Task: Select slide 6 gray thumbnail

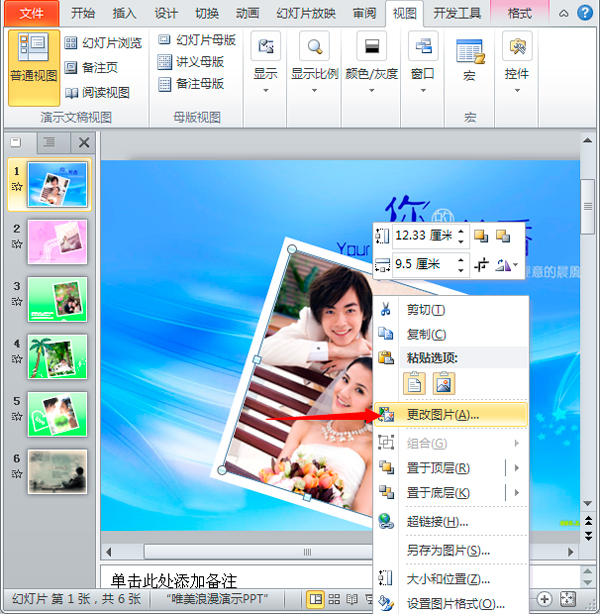Action: pos(57,472)
